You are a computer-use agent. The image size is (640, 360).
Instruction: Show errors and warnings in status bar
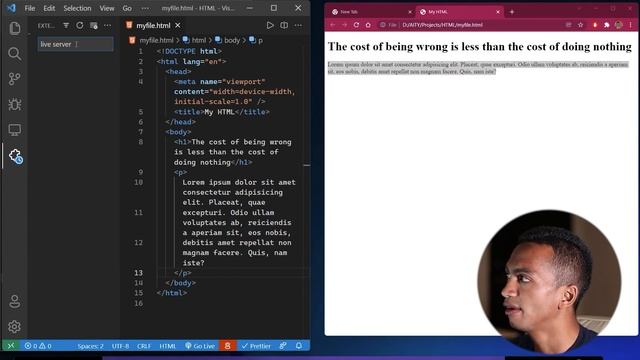click(x=38, y=346)
